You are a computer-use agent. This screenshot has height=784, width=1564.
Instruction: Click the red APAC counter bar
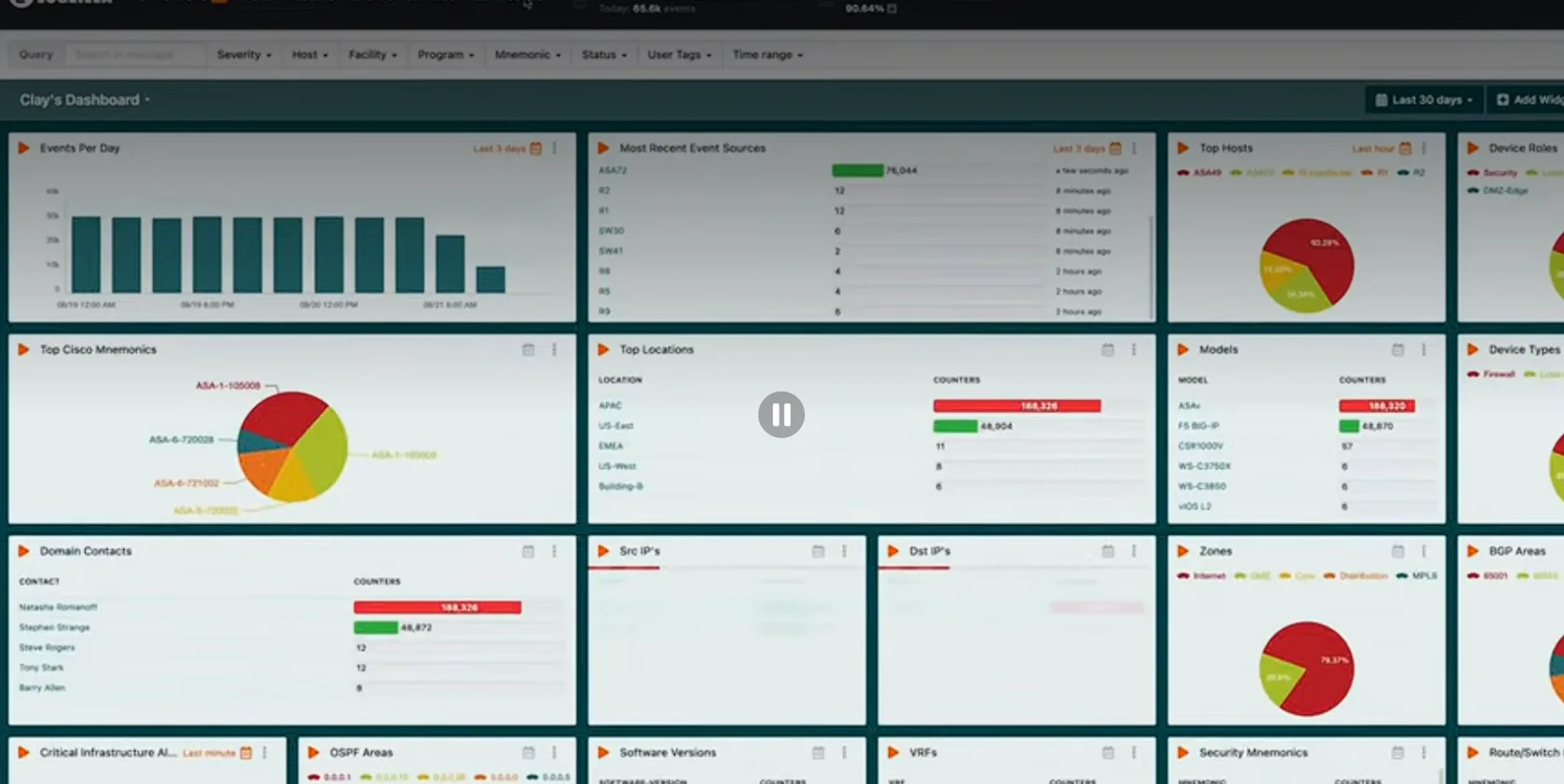pos(1017,406)
